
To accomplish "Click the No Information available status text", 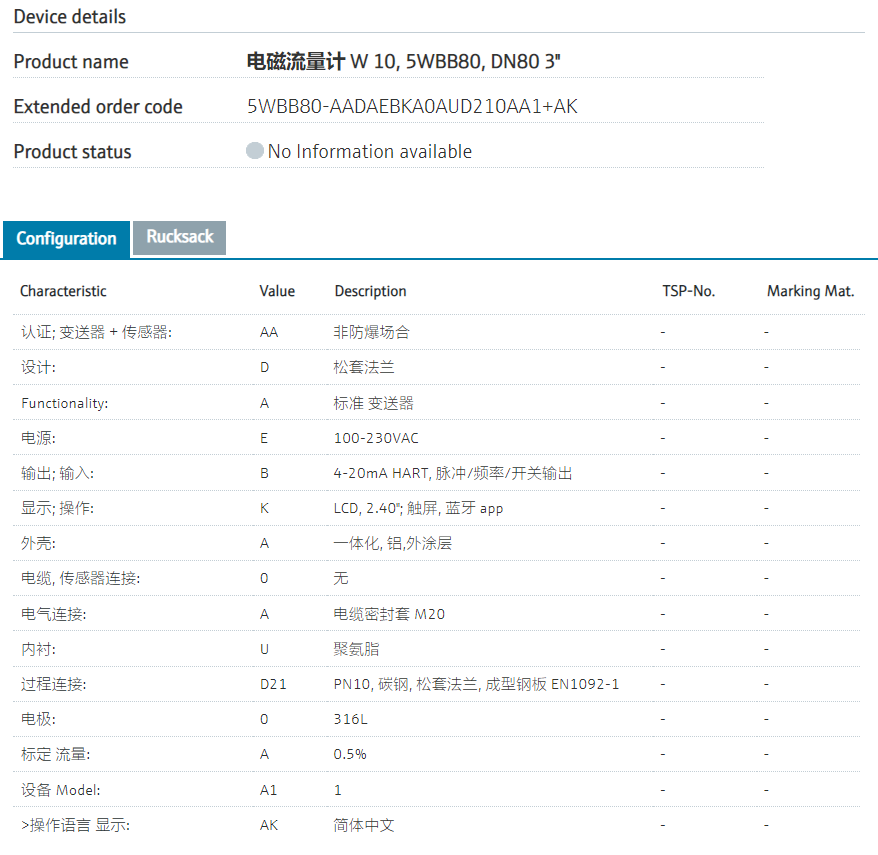I will 369,152.
